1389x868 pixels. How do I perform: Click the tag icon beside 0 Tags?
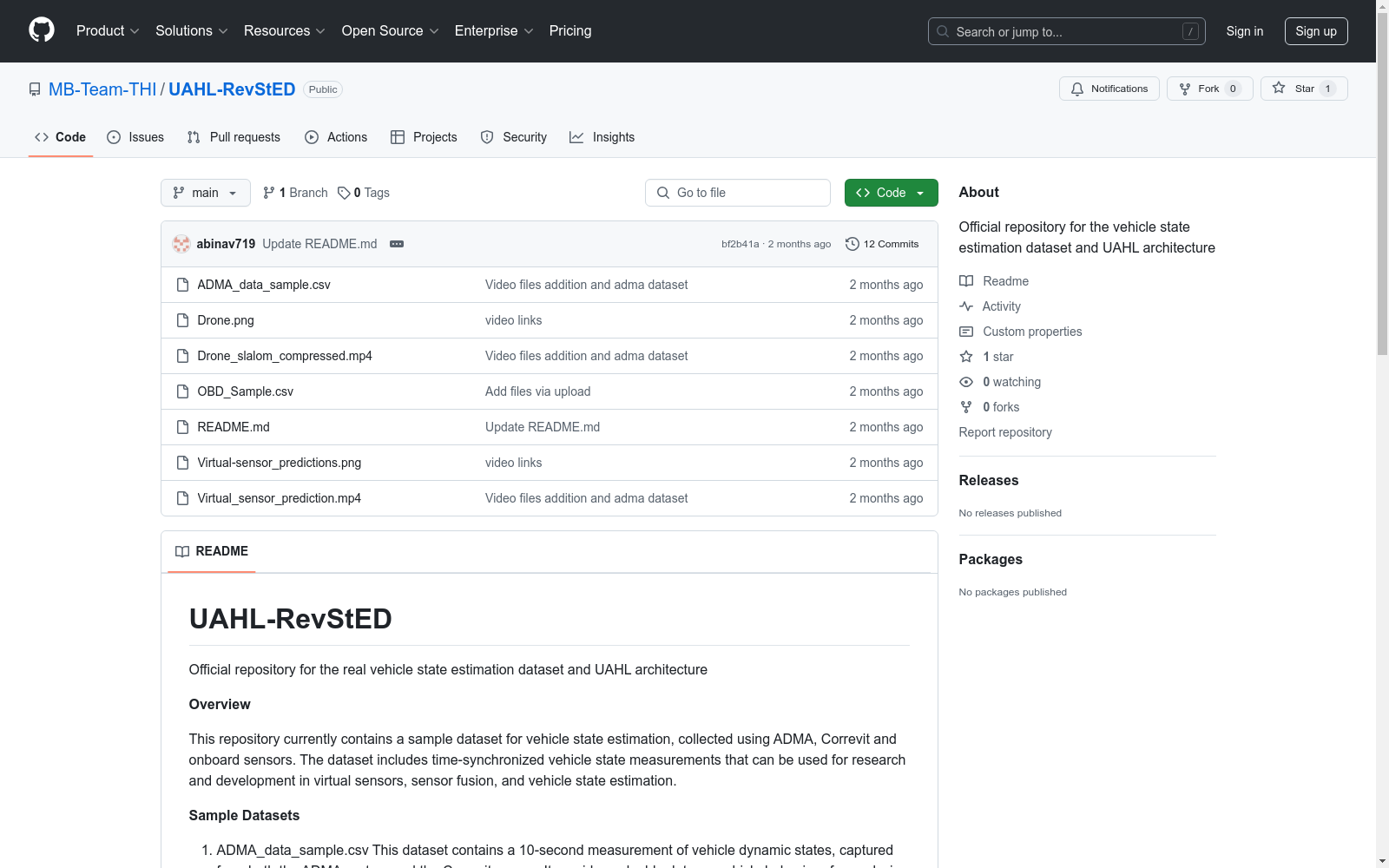[344, 193]
